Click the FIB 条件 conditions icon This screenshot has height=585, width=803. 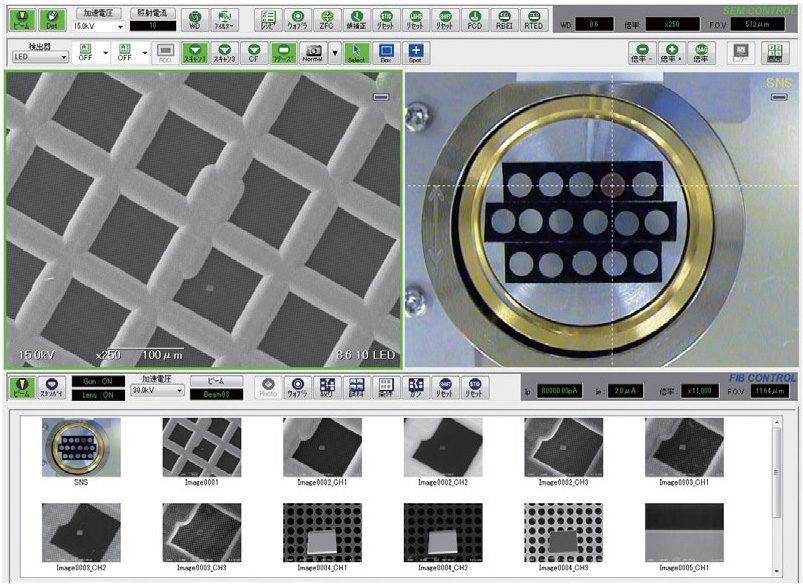(x=386, y=388)
